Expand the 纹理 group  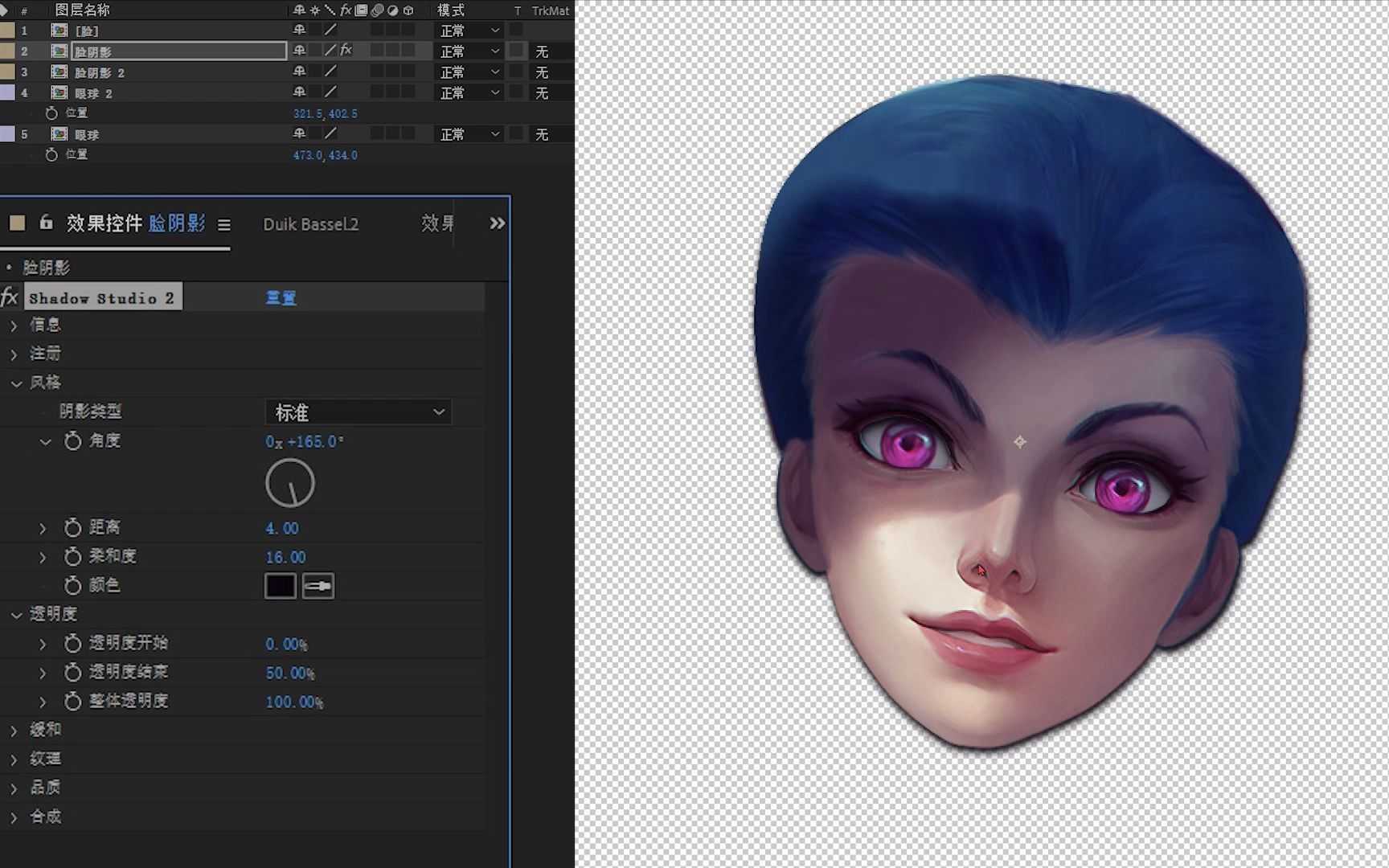click(14, 759)
